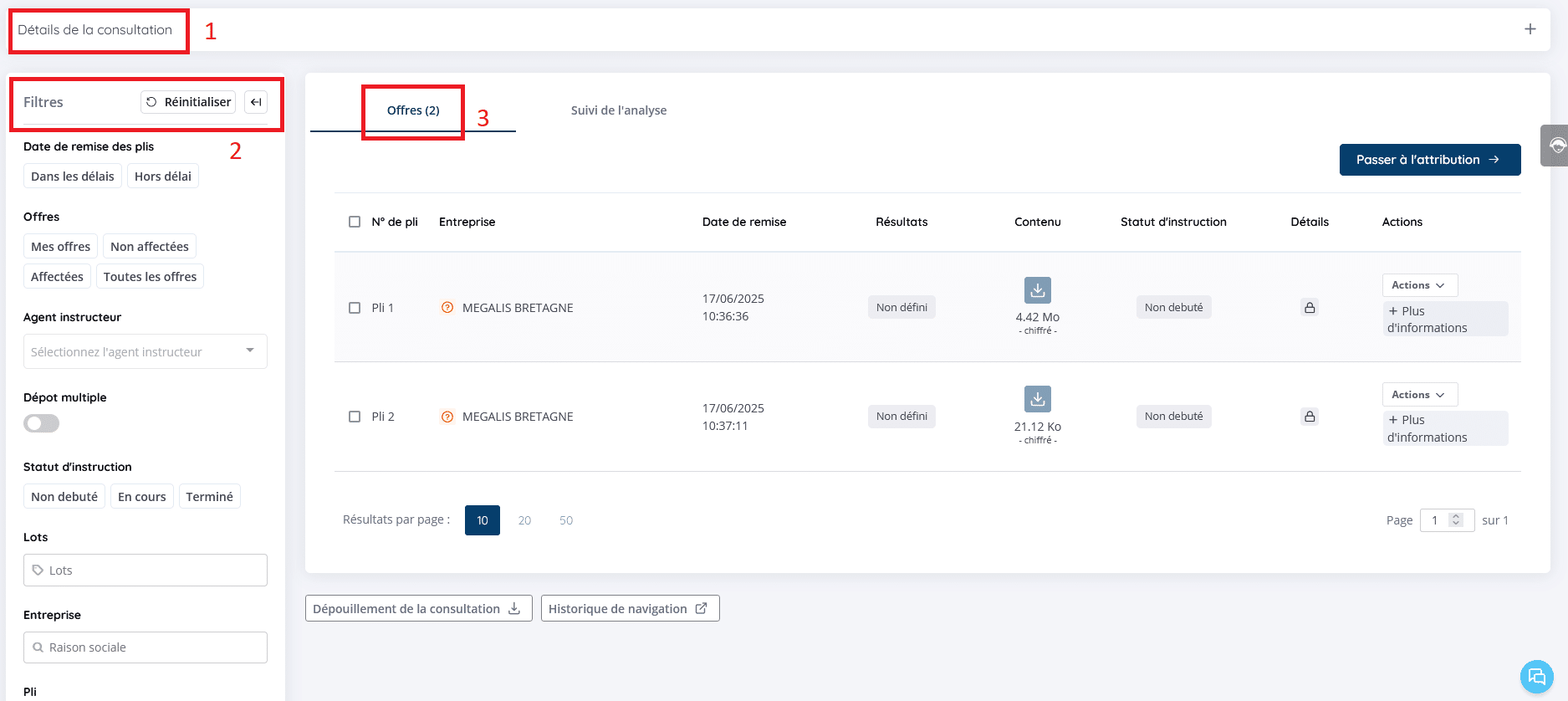Image resolution: width=1568 pixels, height=701 pixels.
Task: Click 'Non debuté' status badge for Pli 1
Action: tap(1173, 308)
